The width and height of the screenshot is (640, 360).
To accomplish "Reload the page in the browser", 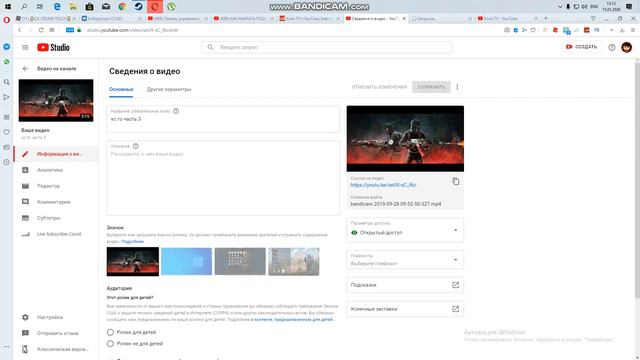I will click(41, 30).
